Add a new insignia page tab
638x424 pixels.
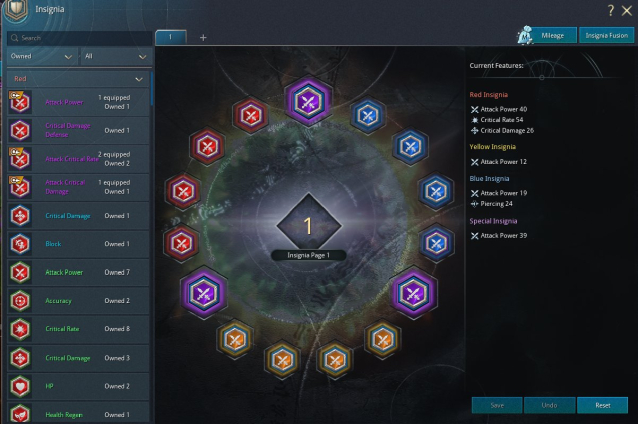pos(203,37)
